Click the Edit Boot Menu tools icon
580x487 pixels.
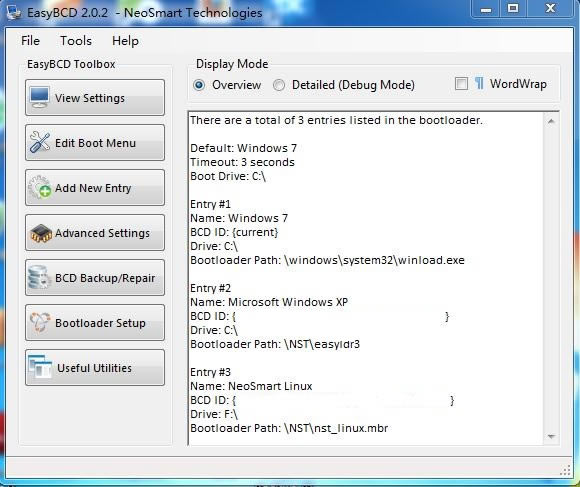click(40, 142)
